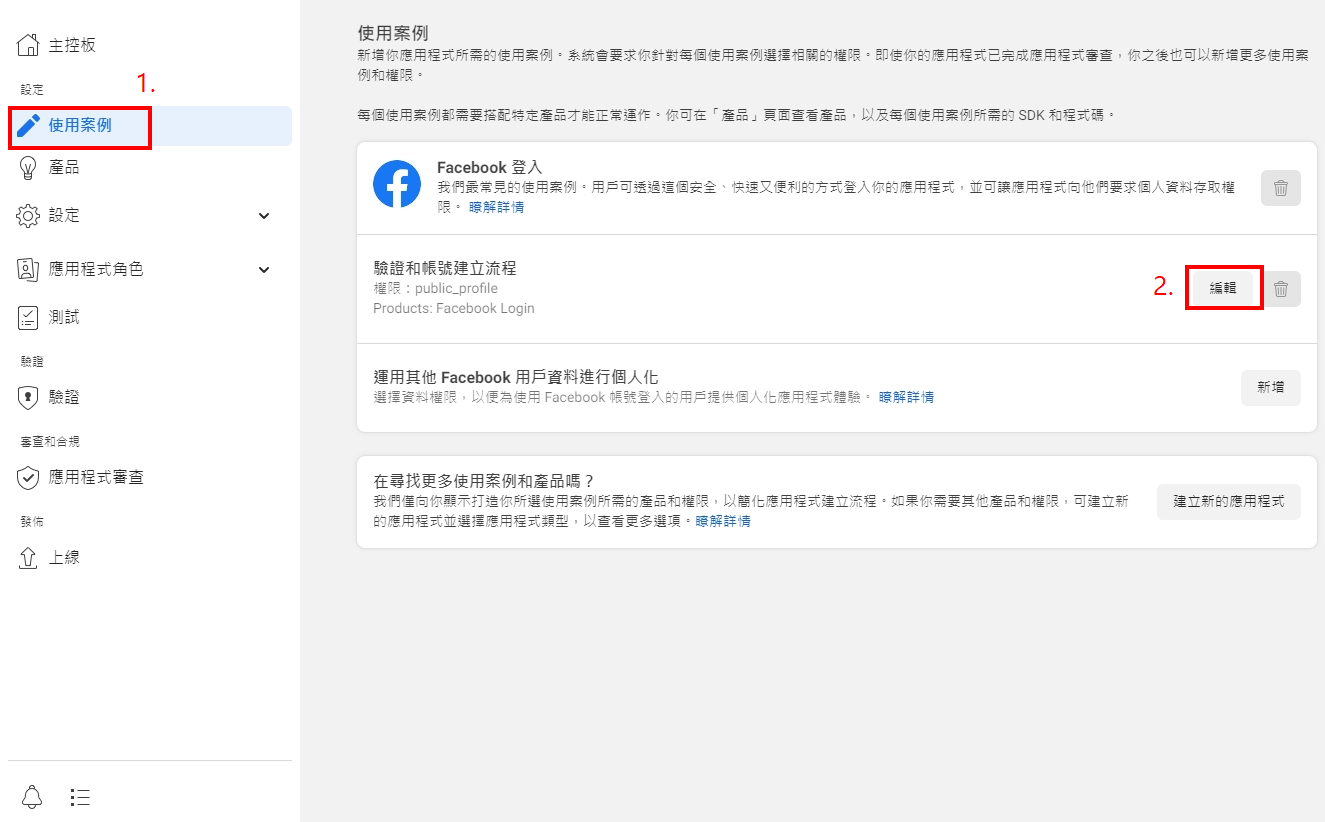1325x822 pixels.
Task: Click the 驗證和帳號建立流程 title
Action: [445, 268]
